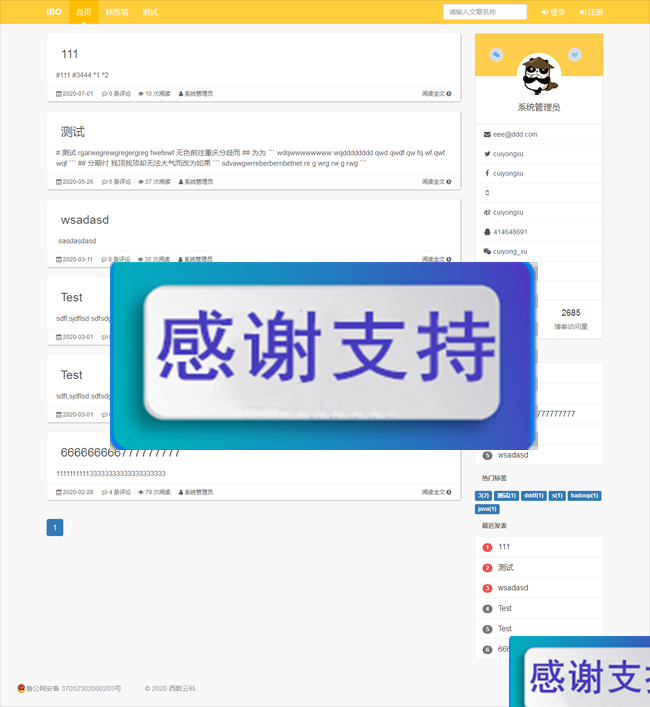650x707 pixels.
Task: Click the author icon on 111 post
Action: [181, 94]
